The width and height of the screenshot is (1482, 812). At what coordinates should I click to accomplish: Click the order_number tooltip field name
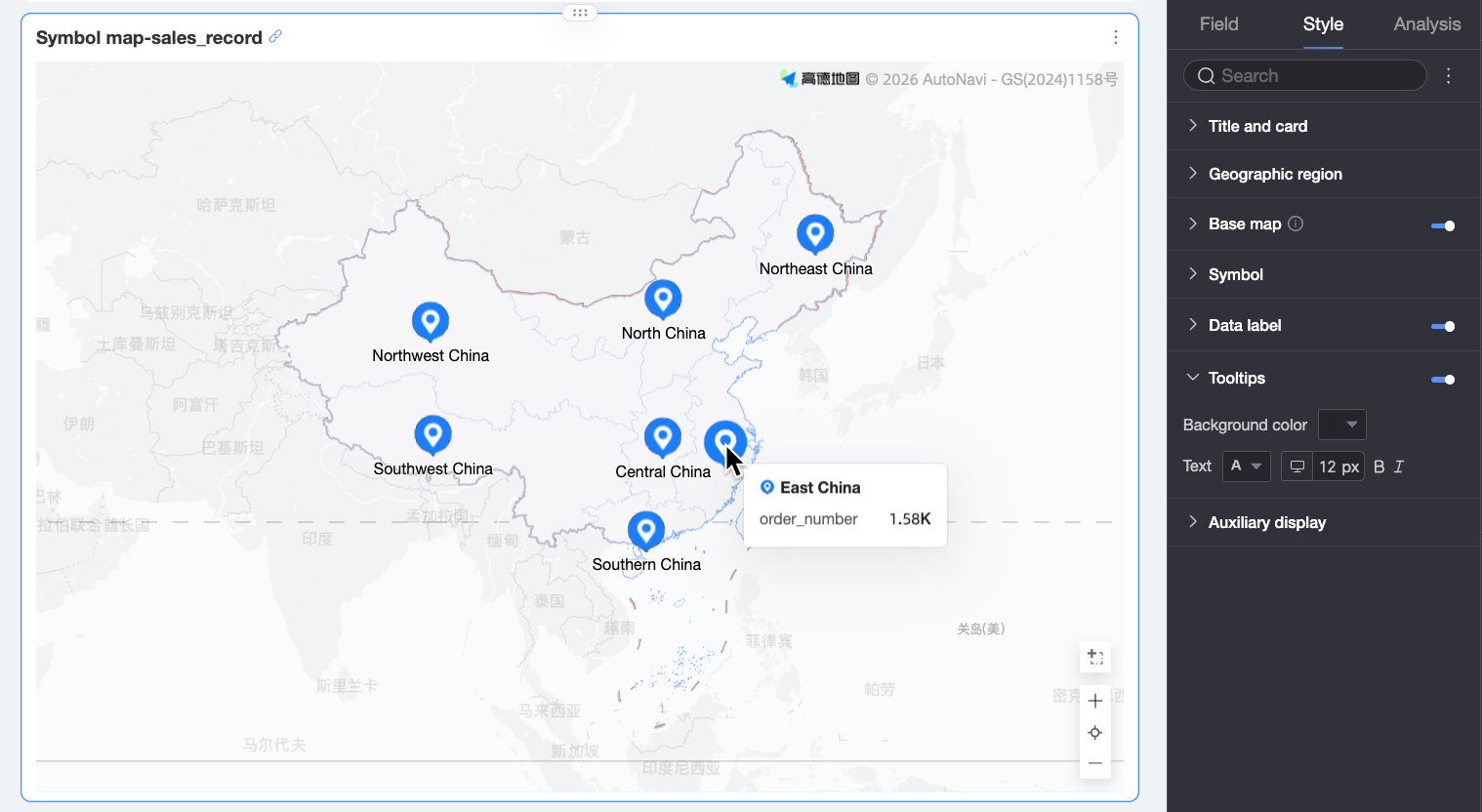tap(808, 518)
